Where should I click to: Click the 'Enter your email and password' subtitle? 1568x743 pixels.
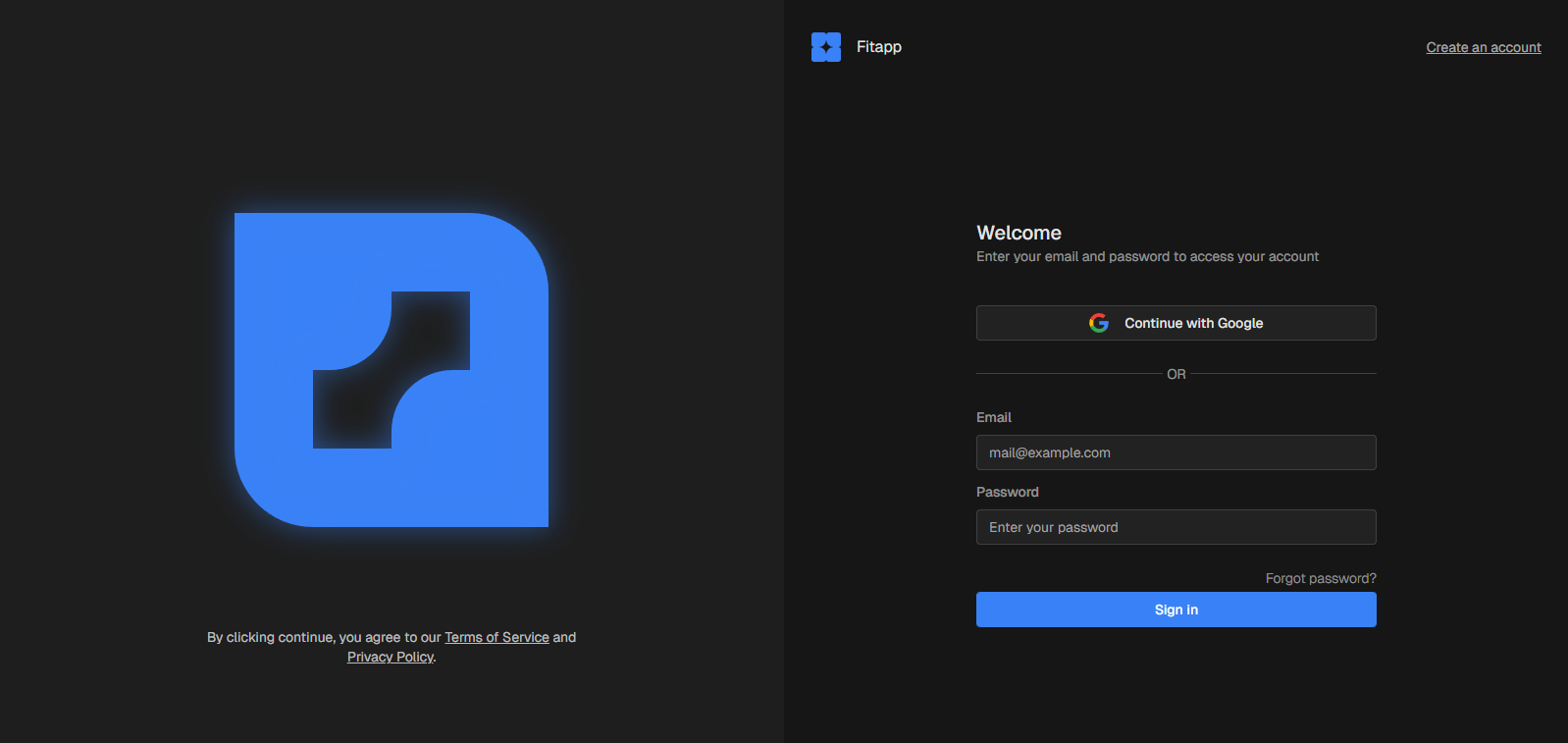(x=1147, y=256)
